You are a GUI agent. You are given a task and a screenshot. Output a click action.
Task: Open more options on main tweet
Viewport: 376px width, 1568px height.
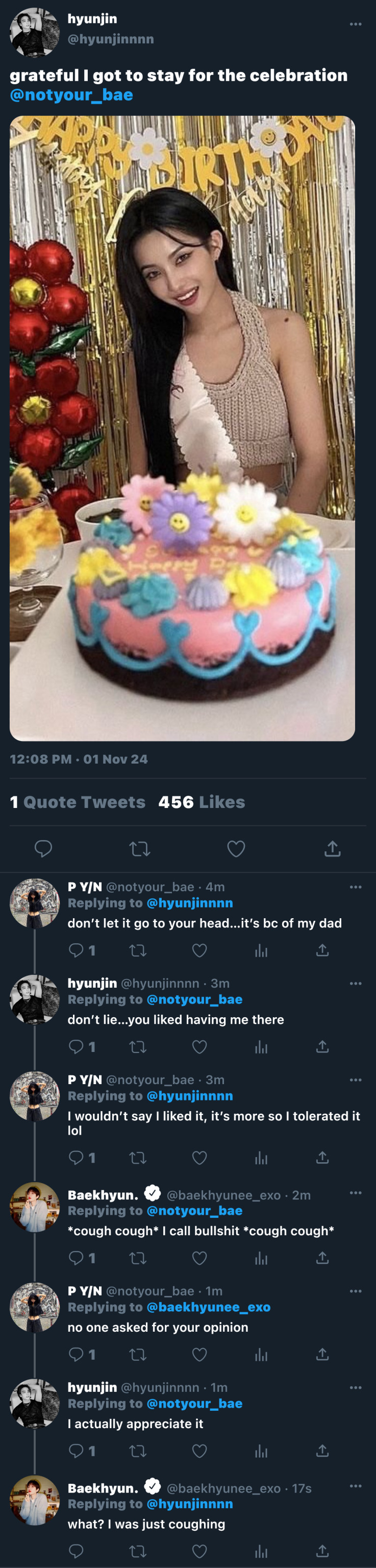(356, 24)
